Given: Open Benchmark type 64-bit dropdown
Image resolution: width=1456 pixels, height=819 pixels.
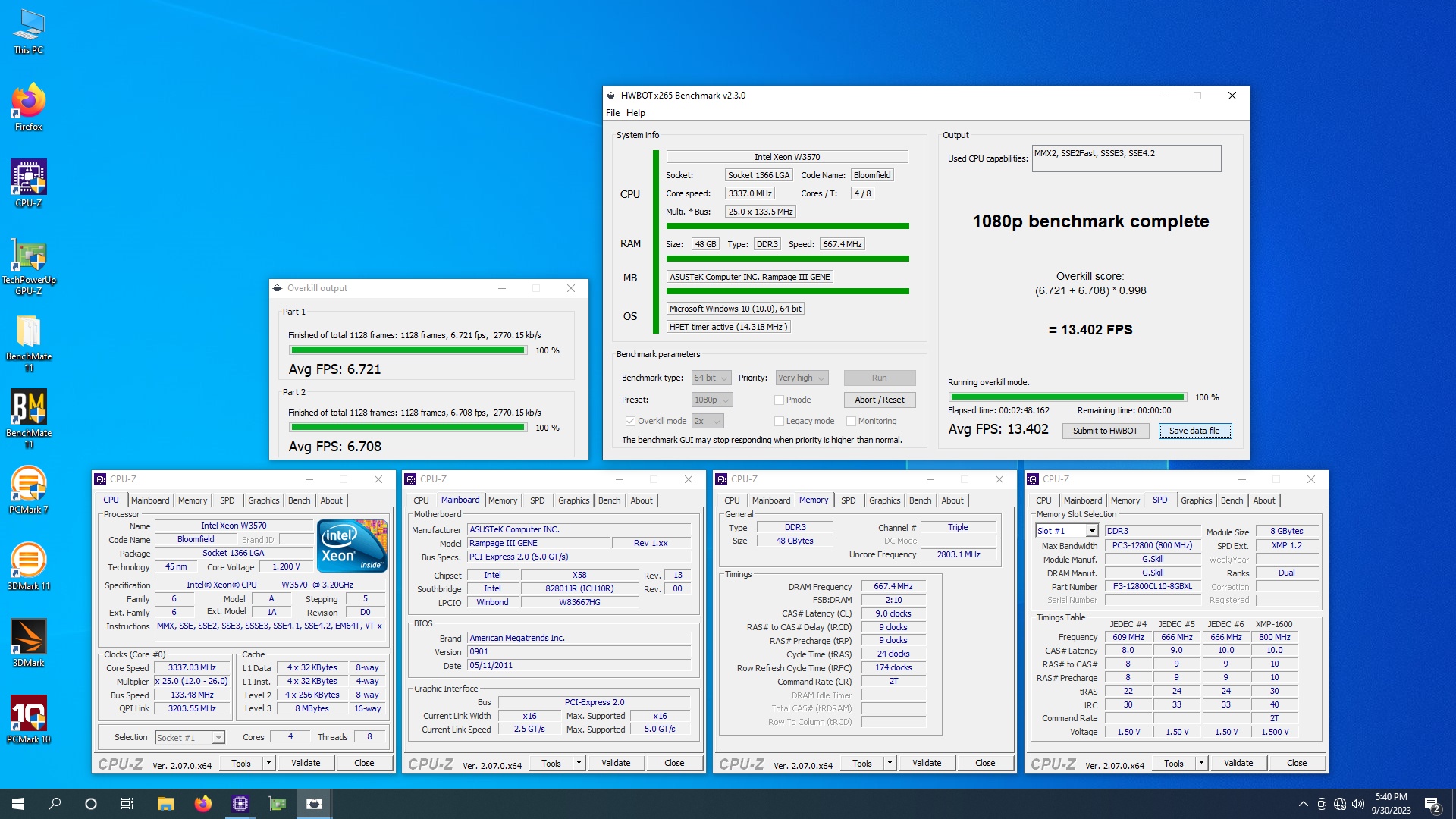Looking at the screenshot, I should point(711,378).
